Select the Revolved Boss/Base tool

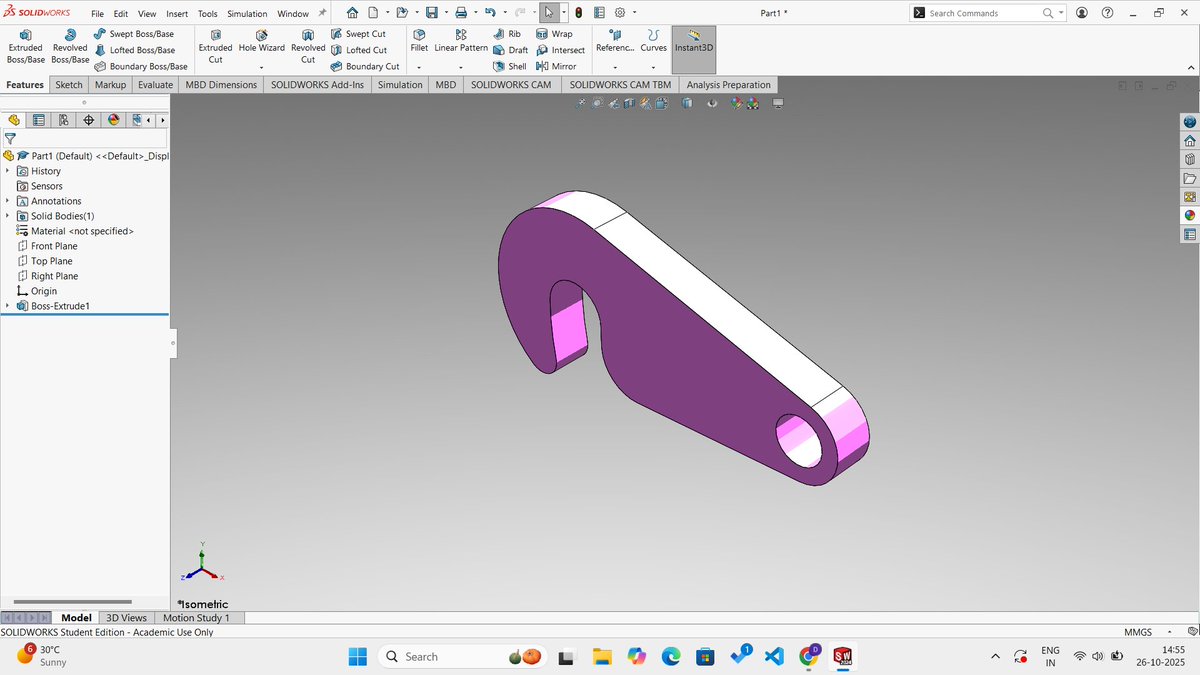tap(70, 48)
